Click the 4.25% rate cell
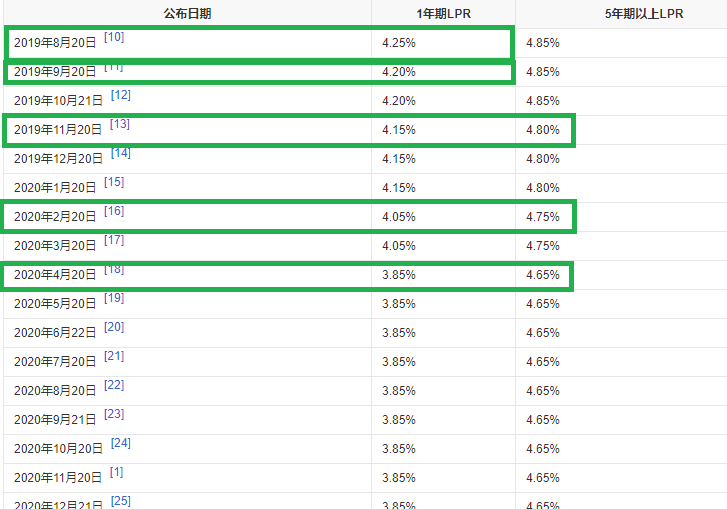 click(x=399, y=44)
